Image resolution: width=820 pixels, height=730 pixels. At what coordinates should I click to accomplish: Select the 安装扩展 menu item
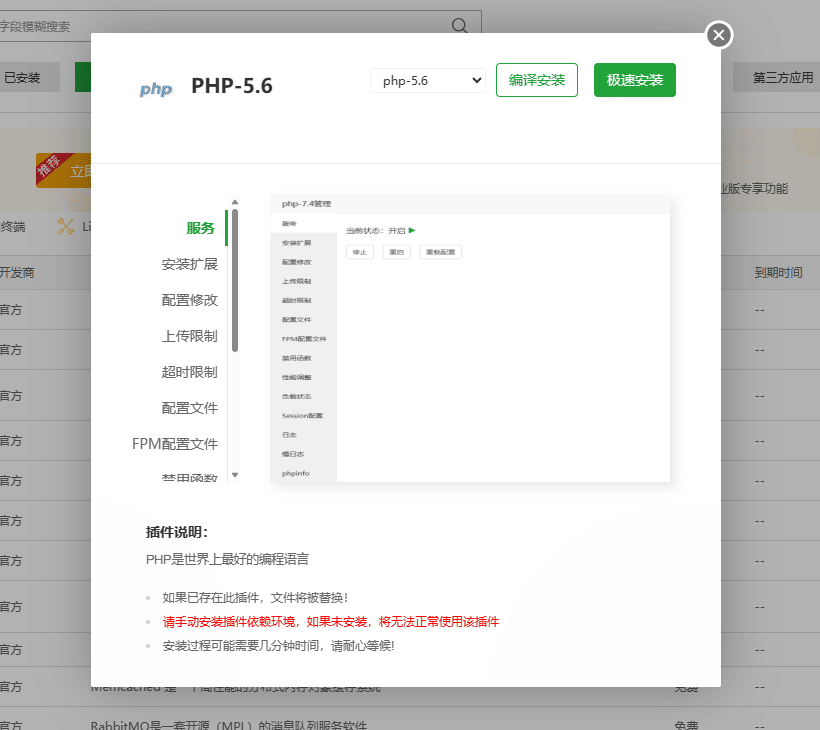coord(189,264)
